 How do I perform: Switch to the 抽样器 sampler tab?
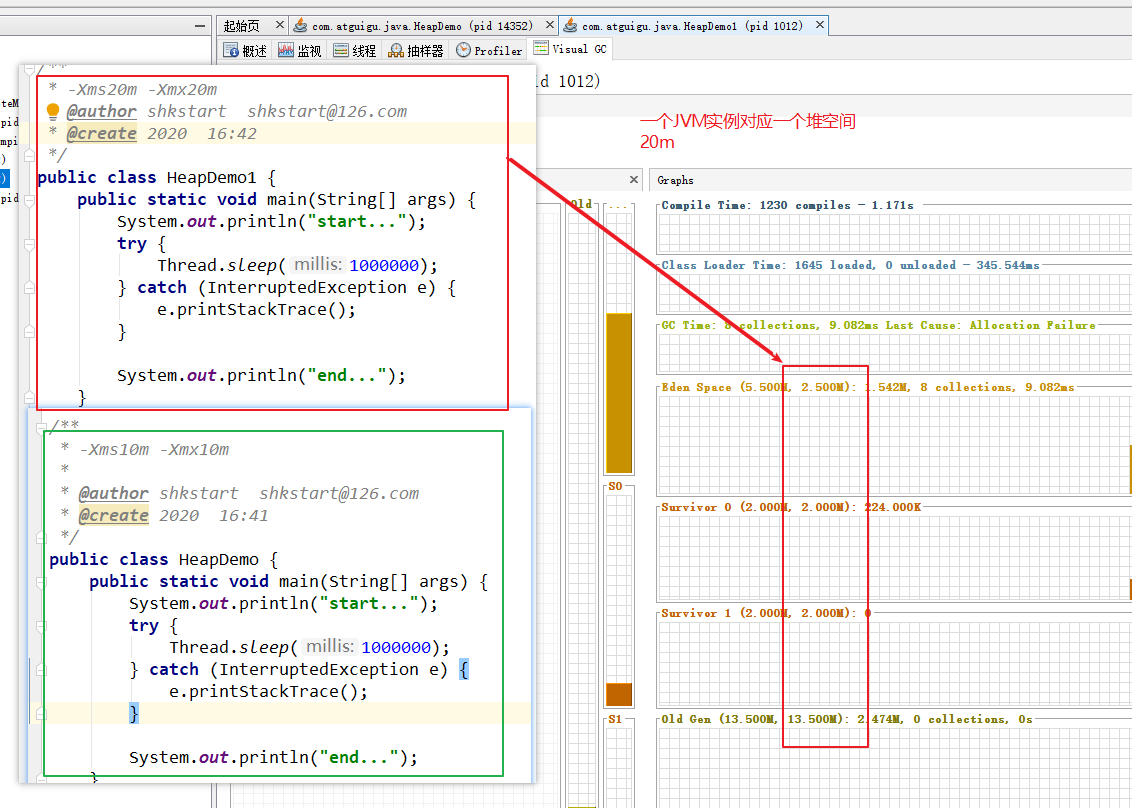pyautogui.click(x=416, y=51)
